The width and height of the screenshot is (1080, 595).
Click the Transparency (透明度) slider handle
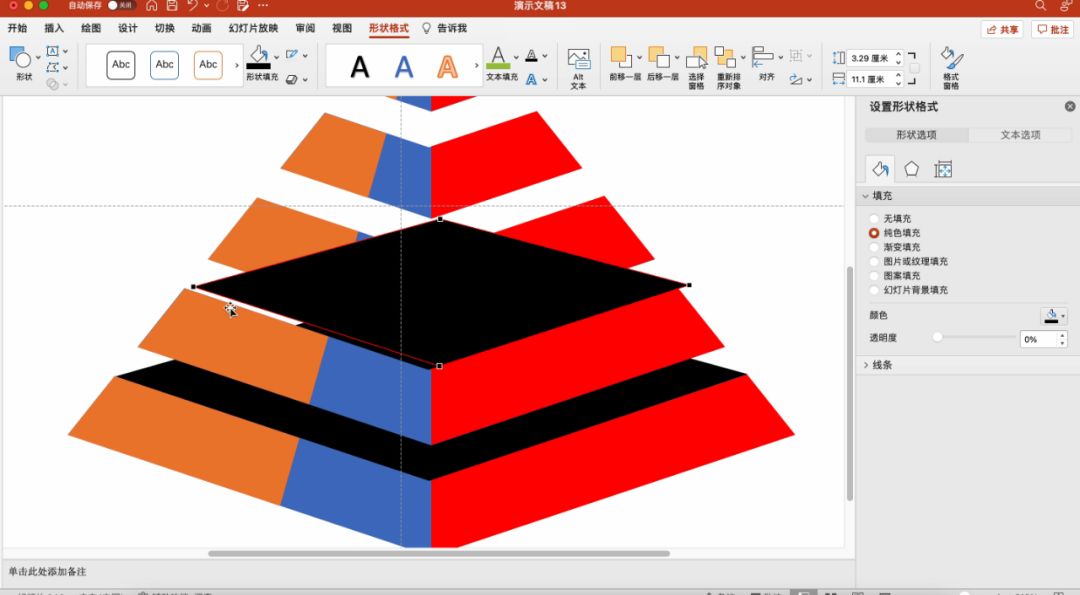(937, 337)
